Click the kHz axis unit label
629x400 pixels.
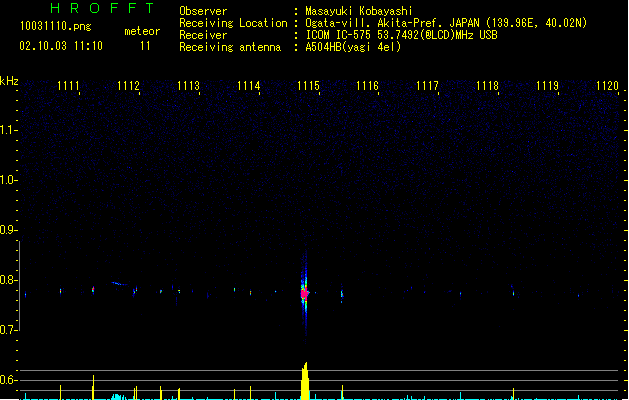(x=10, y=80)
